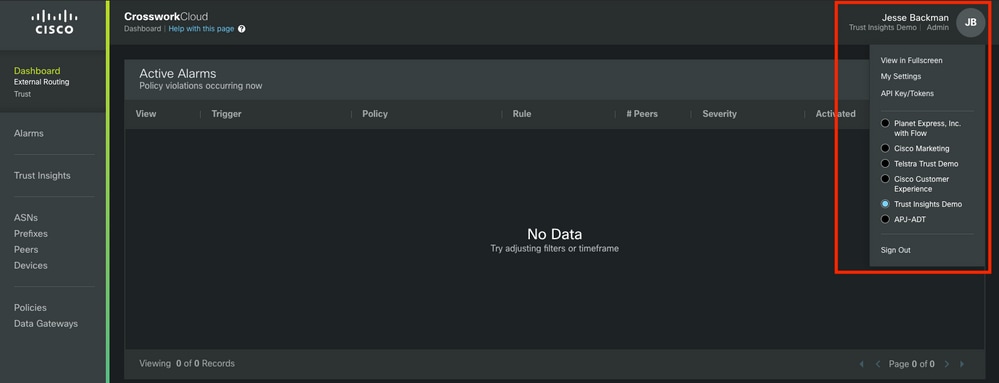Click the Cisco logo
The image size is (999, 383).
click(54, 22)
